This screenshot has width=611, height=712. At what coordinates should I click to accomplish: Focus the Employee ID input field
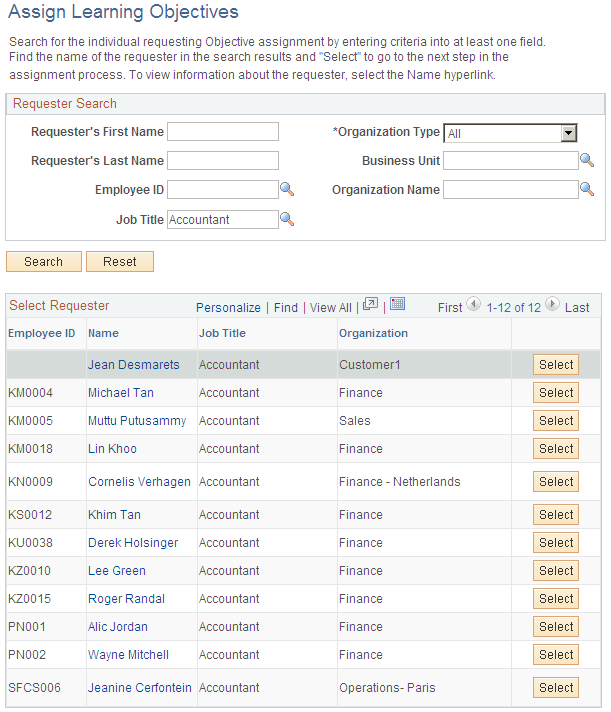point(223,190)
